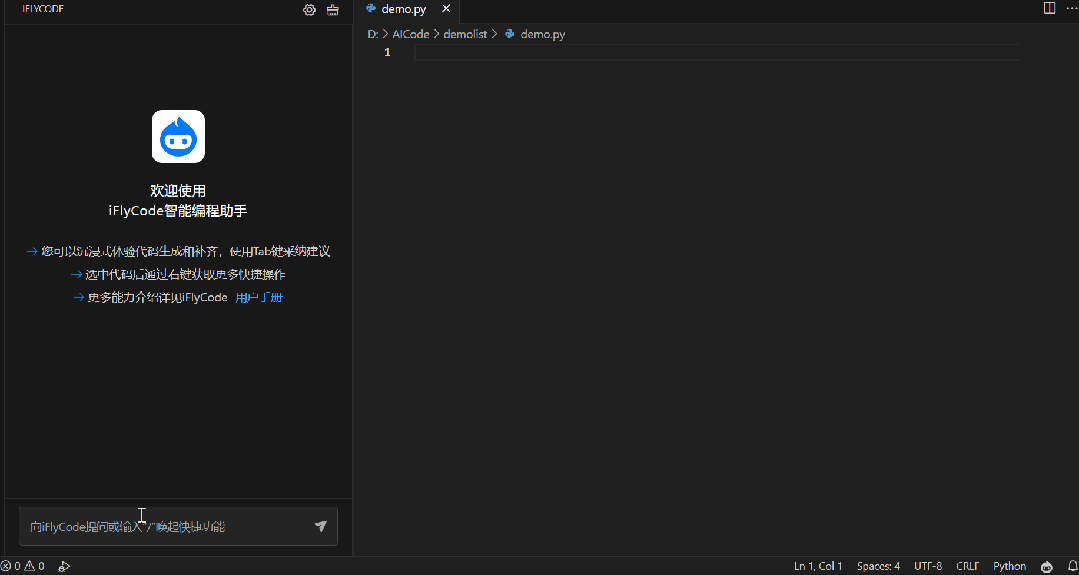The height and width of the screenshot is (575, 1079).
Task: Place cursor in editor line 1
Action: (716, 52)
